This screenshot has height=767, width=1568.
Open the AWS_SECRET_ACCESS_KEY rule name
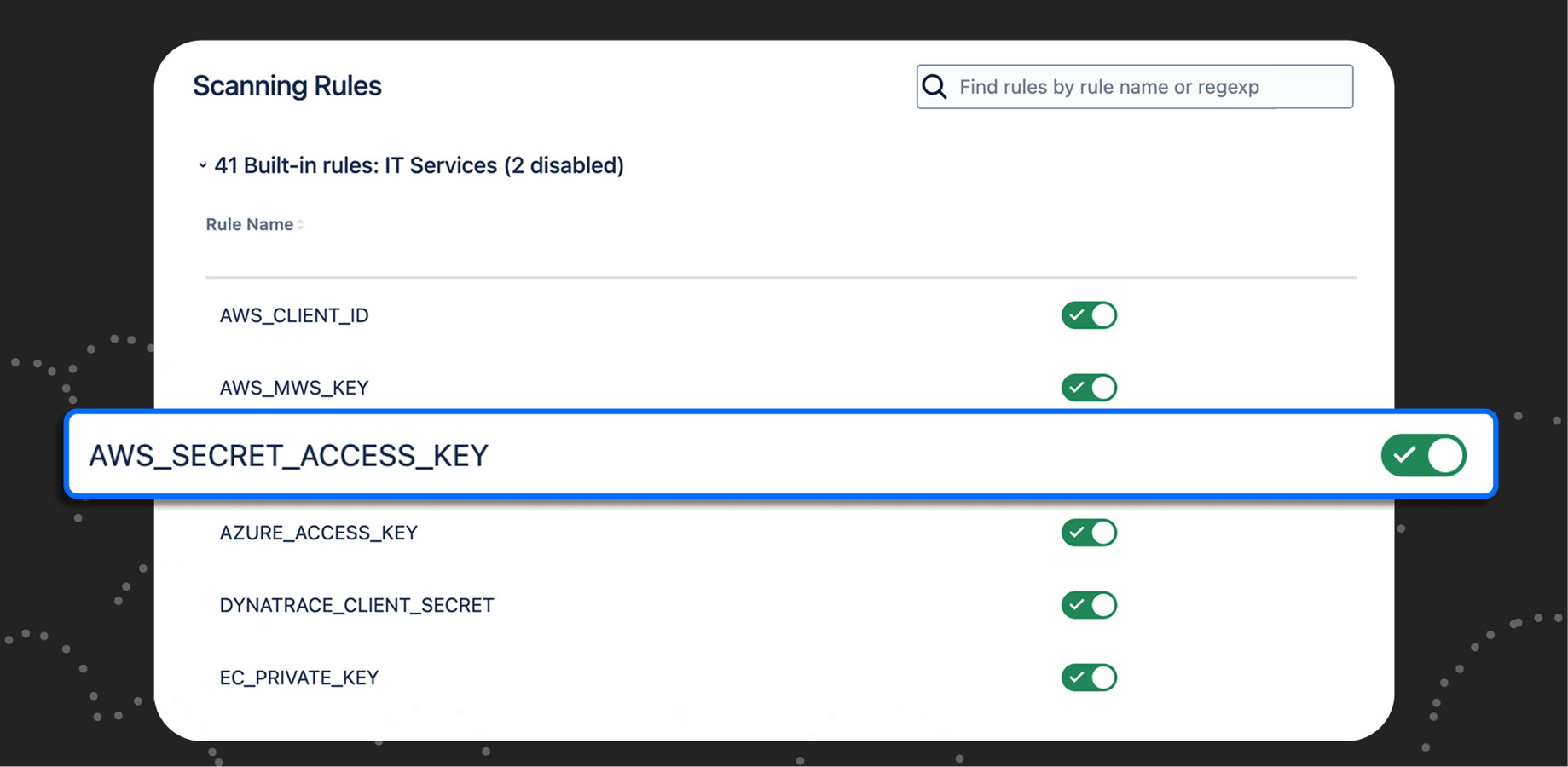(289, 455)
